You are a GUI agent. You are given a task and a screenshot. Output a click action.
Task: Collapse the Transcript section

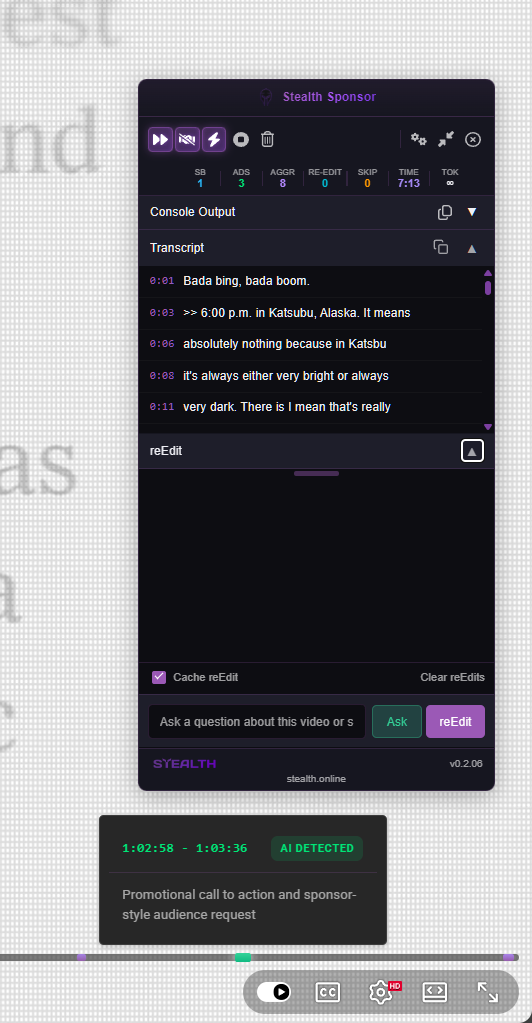click(x=472, y=248)
